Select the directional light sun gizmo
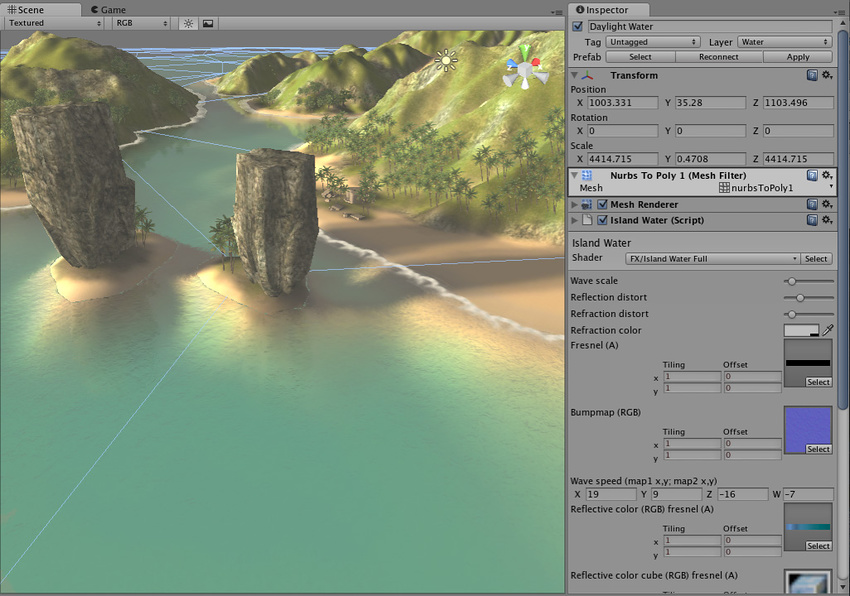Screen dimensions: 850x596 (x=446, y=61)
